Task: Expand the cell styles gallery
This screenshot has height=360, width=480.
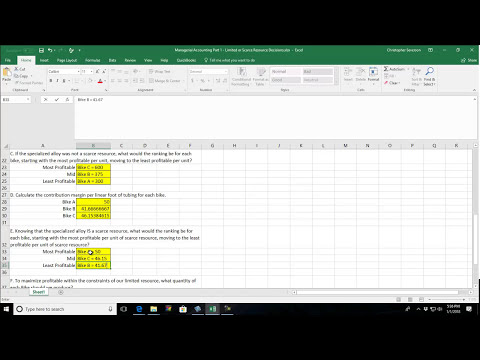Action: click(x=336, y=82)
